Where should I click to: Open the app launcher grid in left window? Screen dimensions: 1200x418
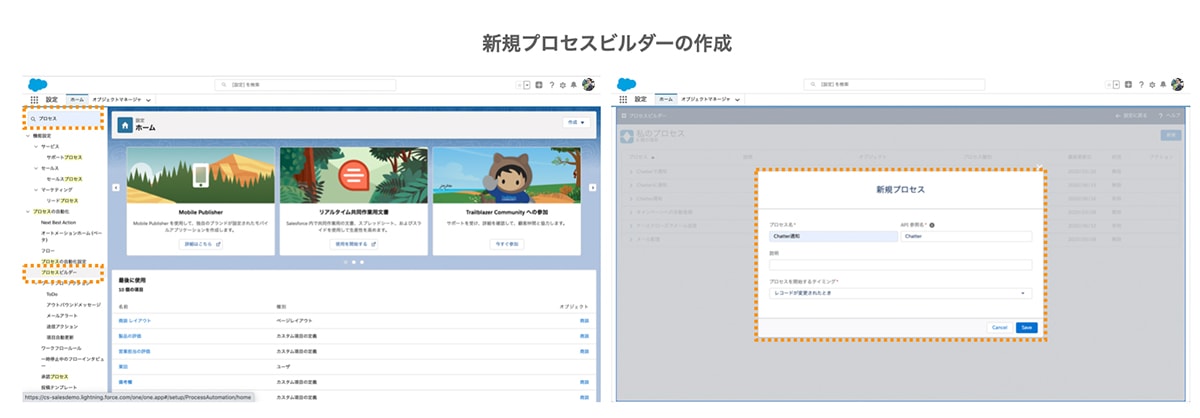(34, 100)
